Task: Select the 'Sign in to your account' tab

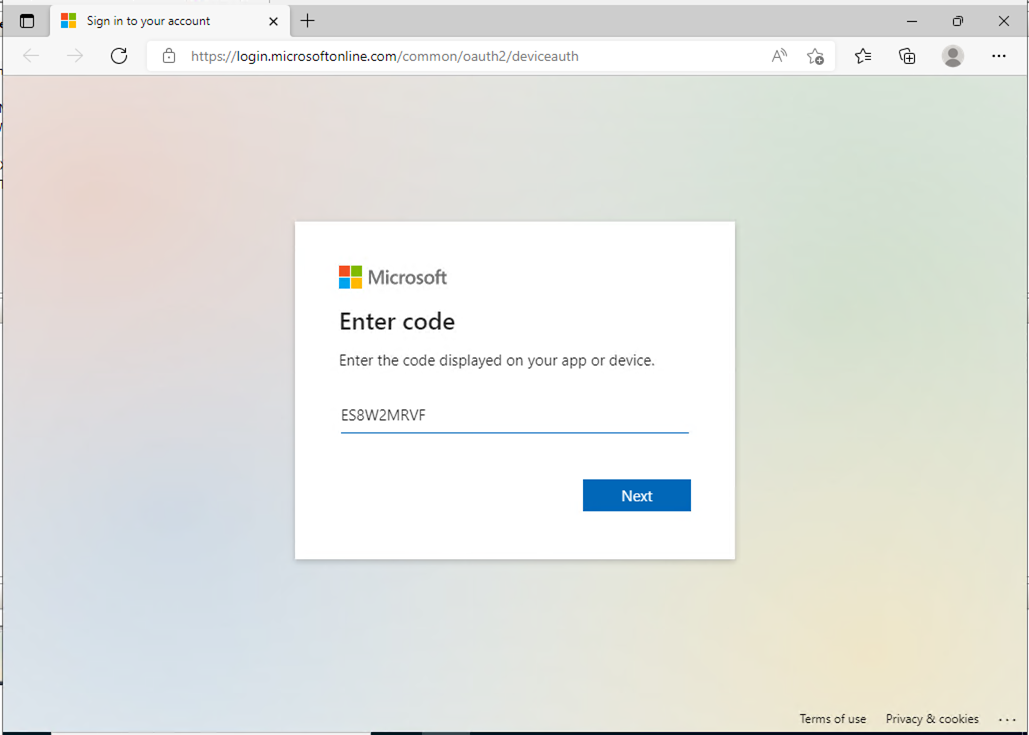Action: (x=148, y=21)
